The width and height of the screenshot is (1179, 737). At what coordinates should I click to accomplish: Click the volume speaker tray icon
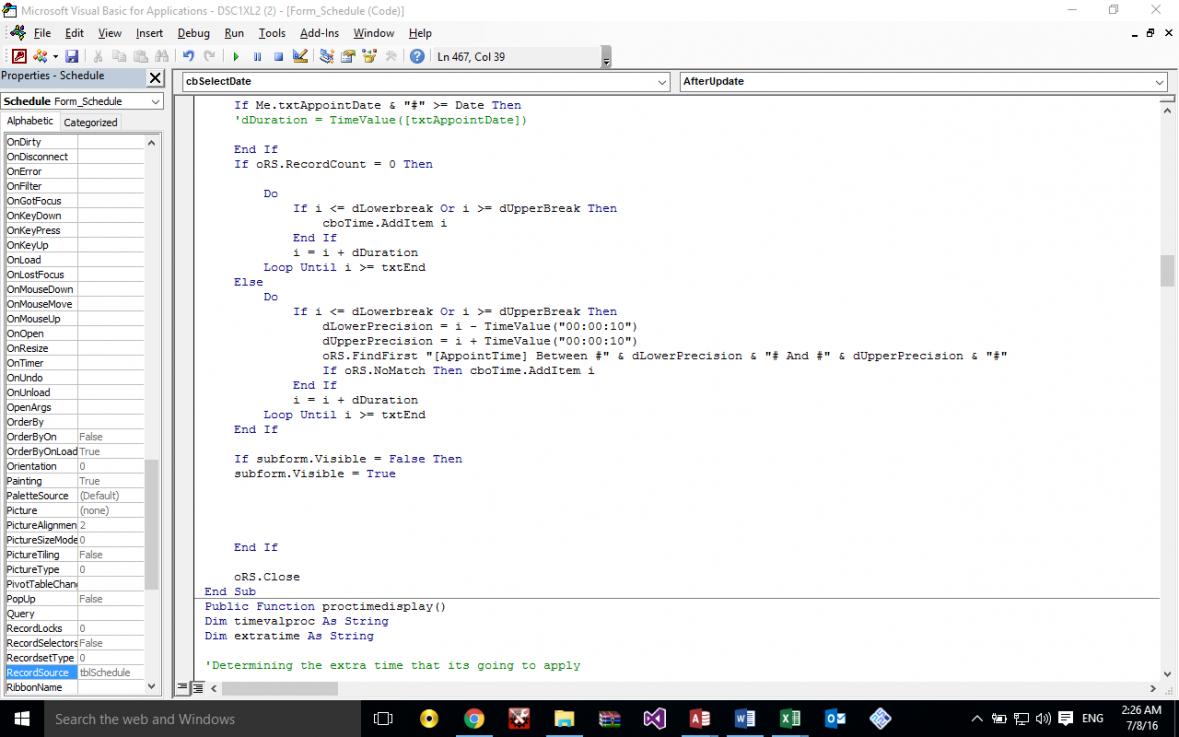click(1043, 718)
